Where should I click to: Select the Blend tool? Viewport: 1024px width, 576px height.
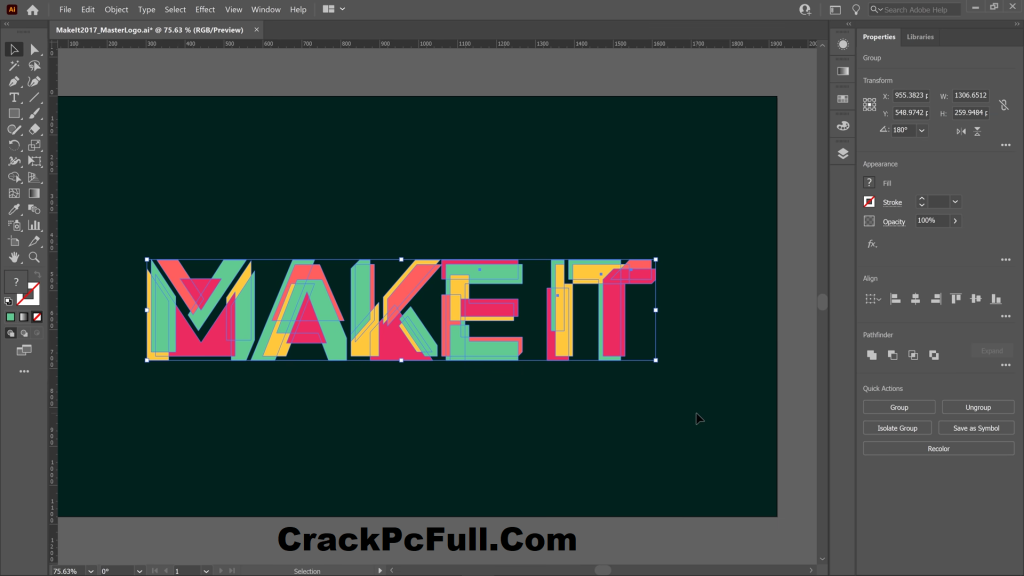[35, 209]
